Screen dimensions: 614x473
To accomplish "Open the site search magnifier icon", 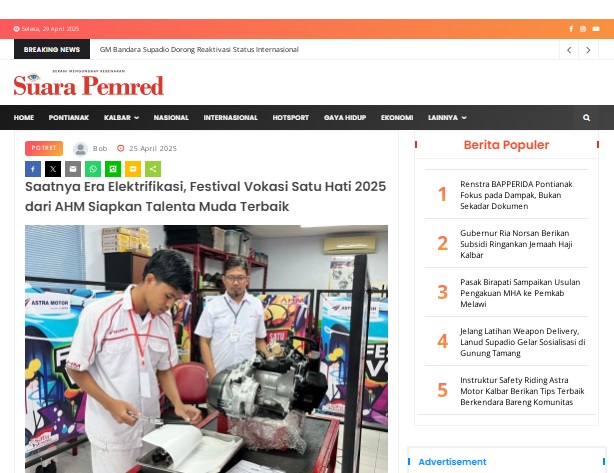I will 586,117.
